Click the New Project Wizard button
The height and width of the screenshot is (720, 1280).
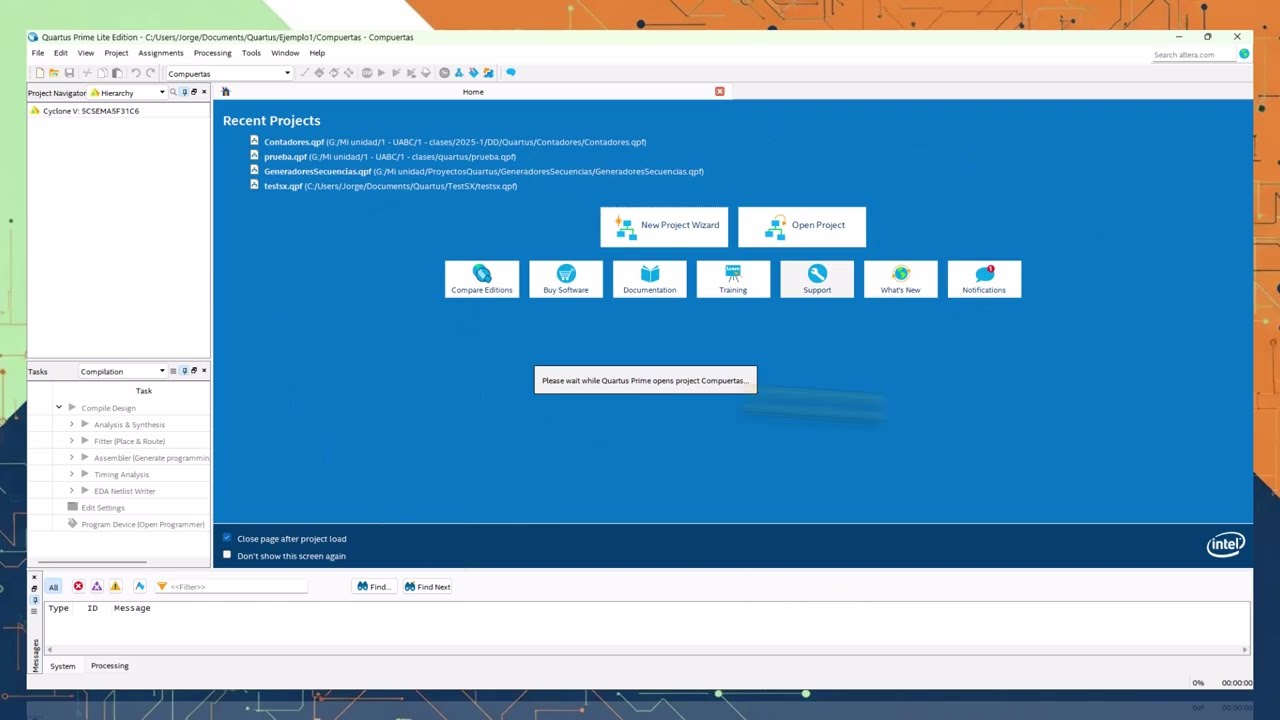pyautogui.click(x=664, y=226)
